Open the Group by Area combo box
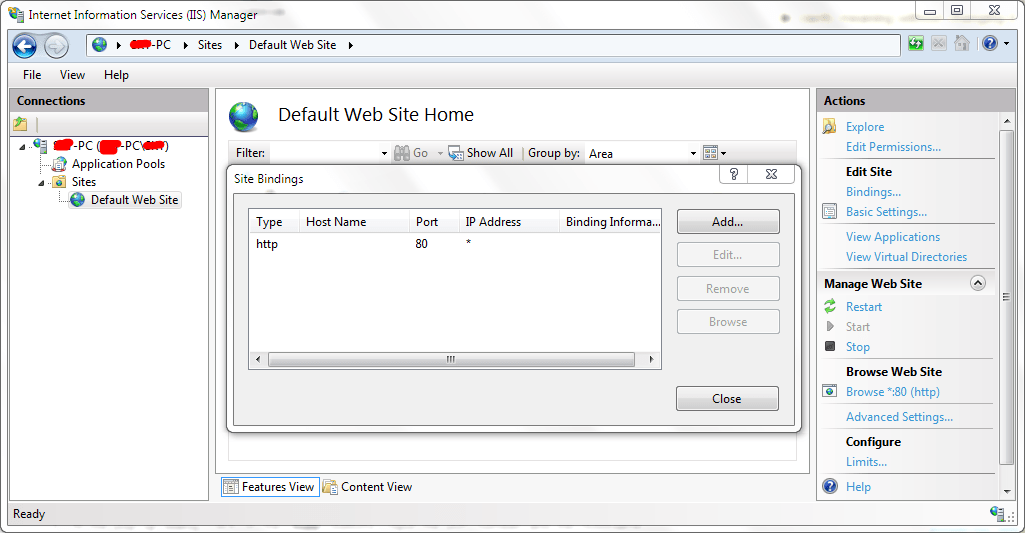 tap(642, 154)
